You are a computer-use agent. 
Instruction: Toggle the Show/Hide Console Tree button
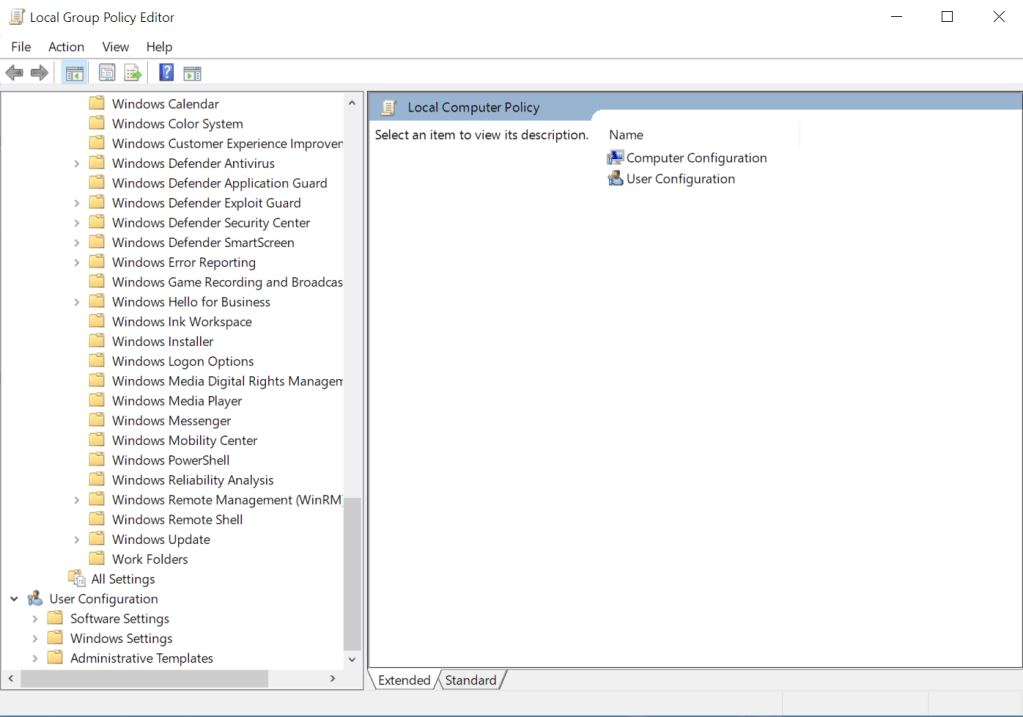coord(73,73)
